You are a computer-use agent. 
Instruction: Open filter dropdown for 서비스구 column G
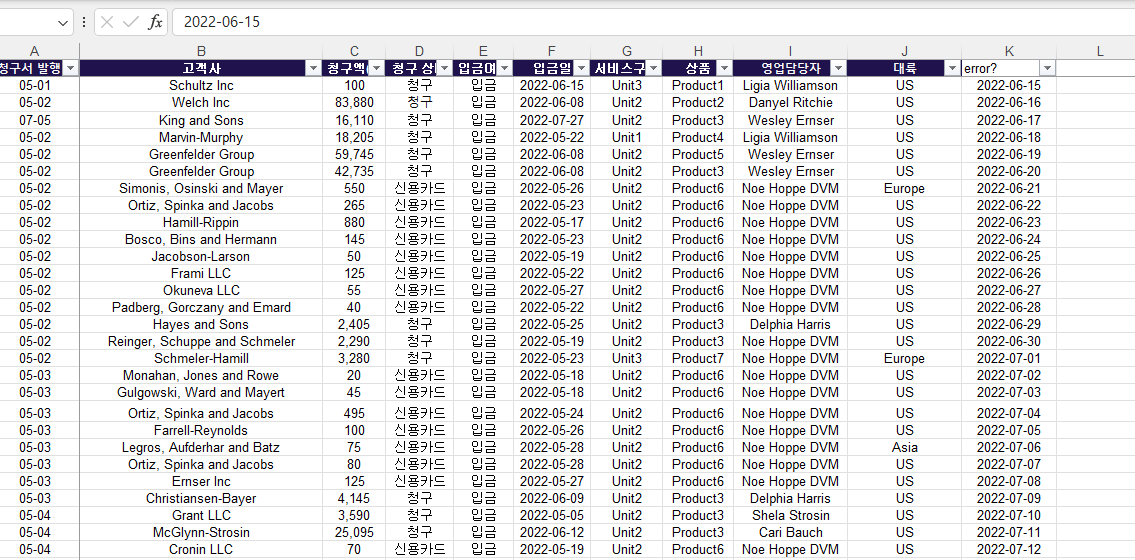(653, 68)
